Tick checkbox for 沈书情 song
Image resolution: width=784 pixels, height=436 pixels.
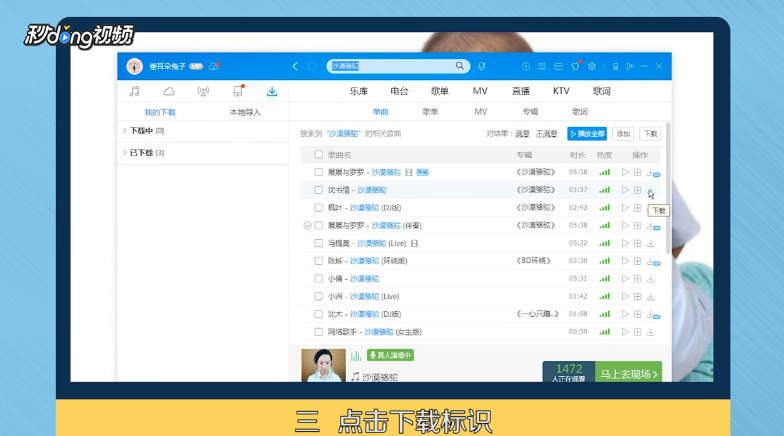pos(318,190)
